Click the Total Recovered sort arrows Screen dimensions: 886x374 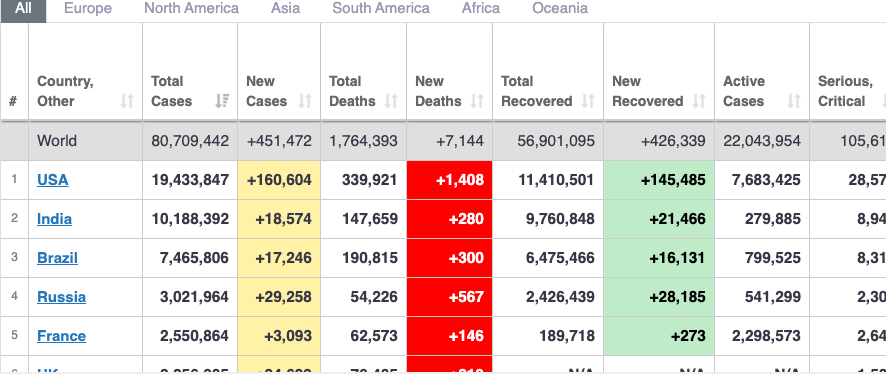(588, 101)
